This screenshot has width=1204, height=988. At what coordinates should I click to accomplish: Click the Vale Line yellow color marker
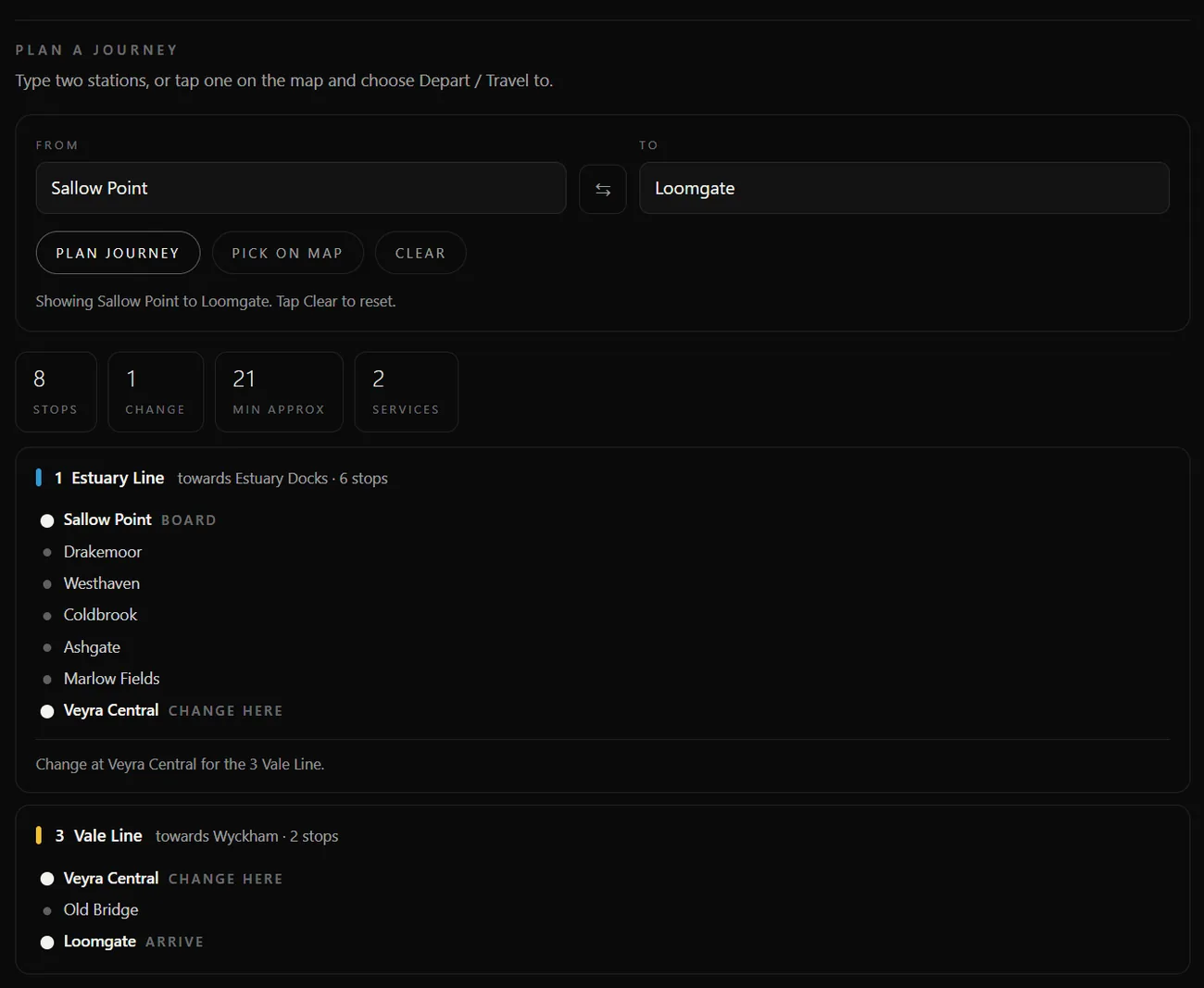39,835
